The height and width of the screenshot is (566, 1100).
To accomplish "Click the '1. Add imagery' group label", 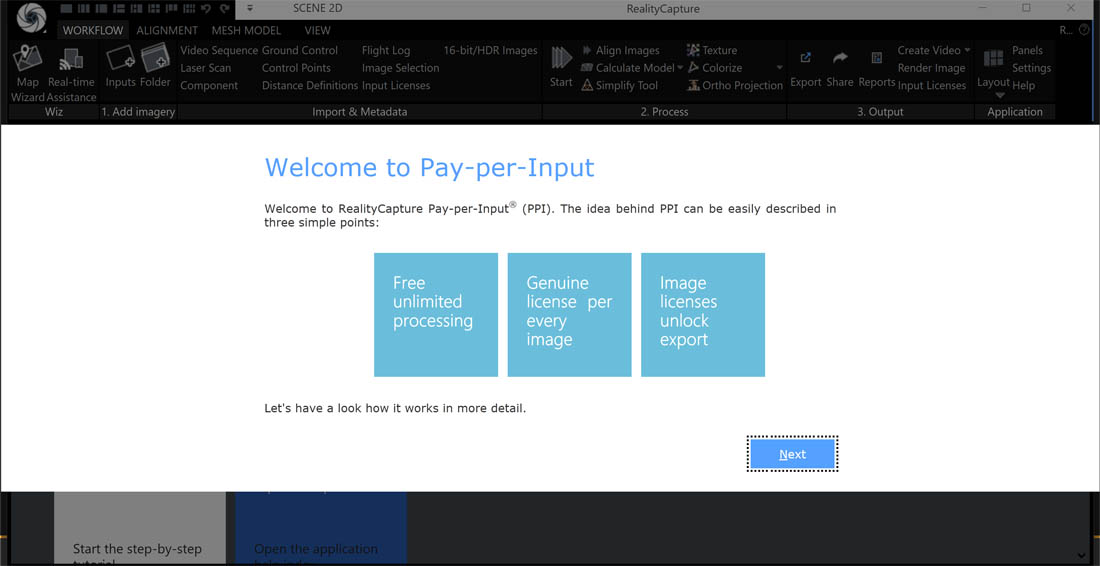I will pyautogui.click(x=138, y=112).
